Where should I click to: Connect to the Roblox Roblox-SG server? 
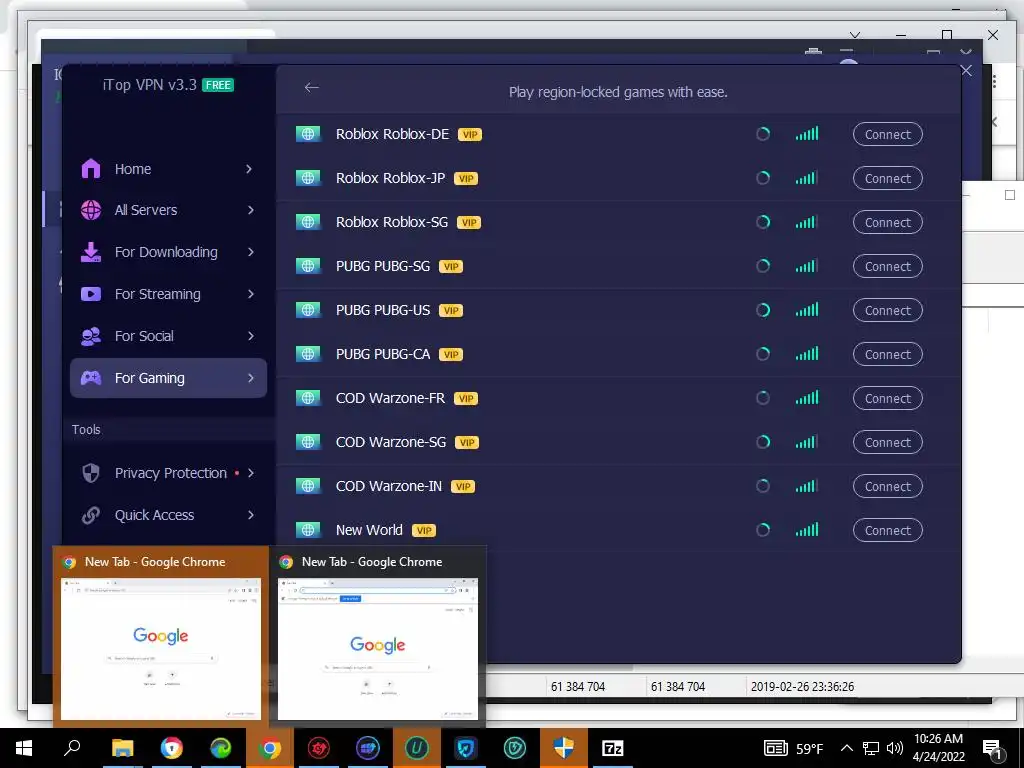pyautogui.click(x=888, y=222)
